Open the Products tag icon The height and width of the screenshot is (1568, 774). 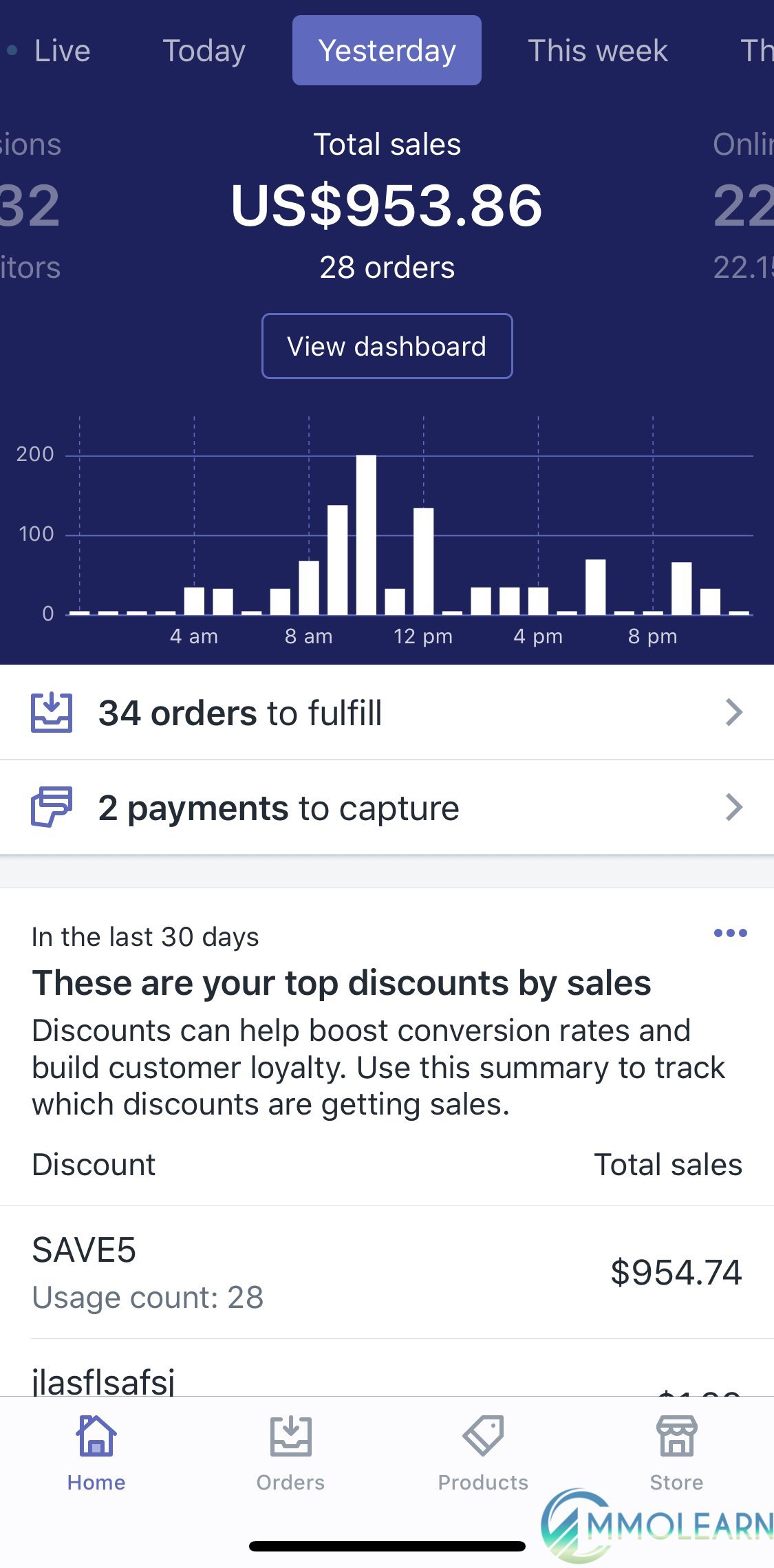click(483, 1435)
